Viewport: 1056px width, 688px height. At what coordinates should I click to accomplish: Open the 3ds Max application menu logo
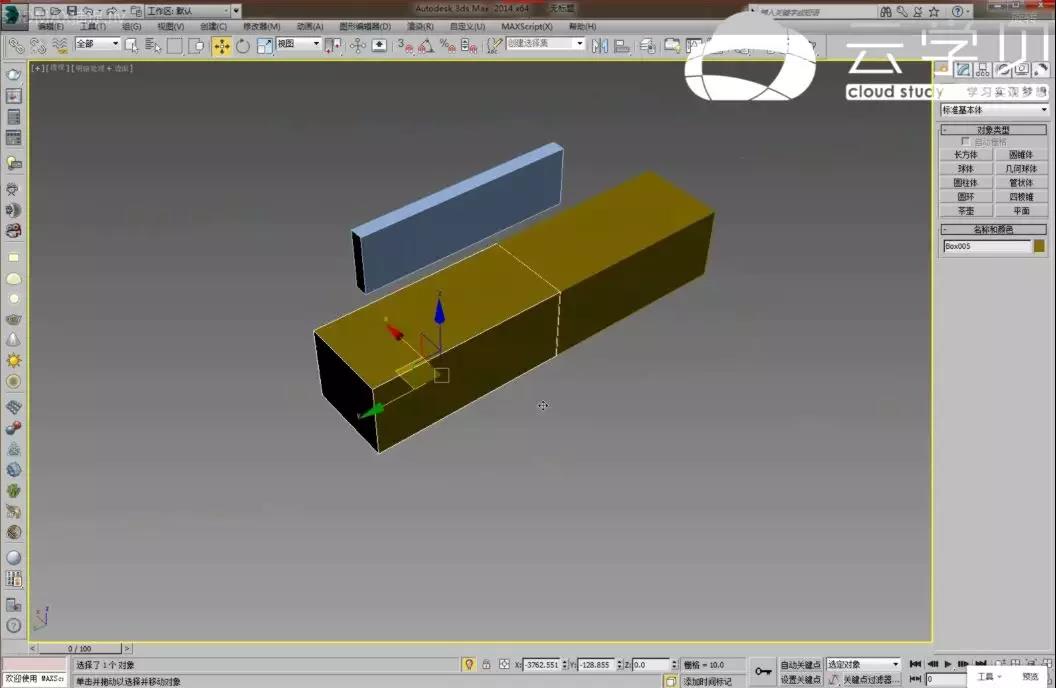point(13,15)
